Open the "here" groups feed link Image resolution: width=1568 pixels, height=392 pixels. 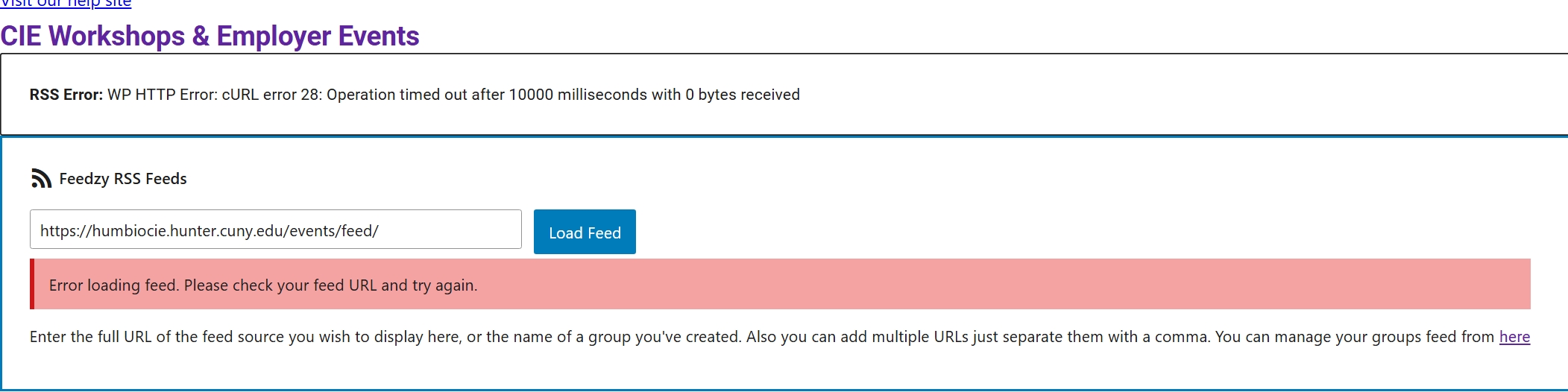click(1514, 337)
